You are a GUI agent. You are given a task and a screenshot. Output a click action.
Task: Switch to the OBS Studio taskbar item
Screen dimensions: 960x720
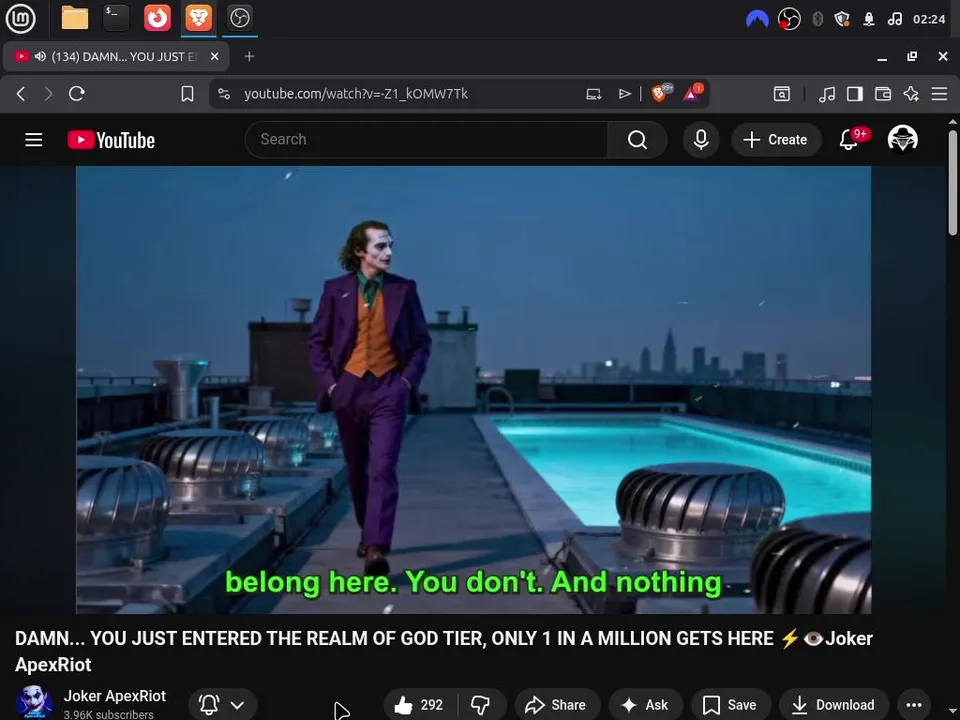tap(239, 18)
